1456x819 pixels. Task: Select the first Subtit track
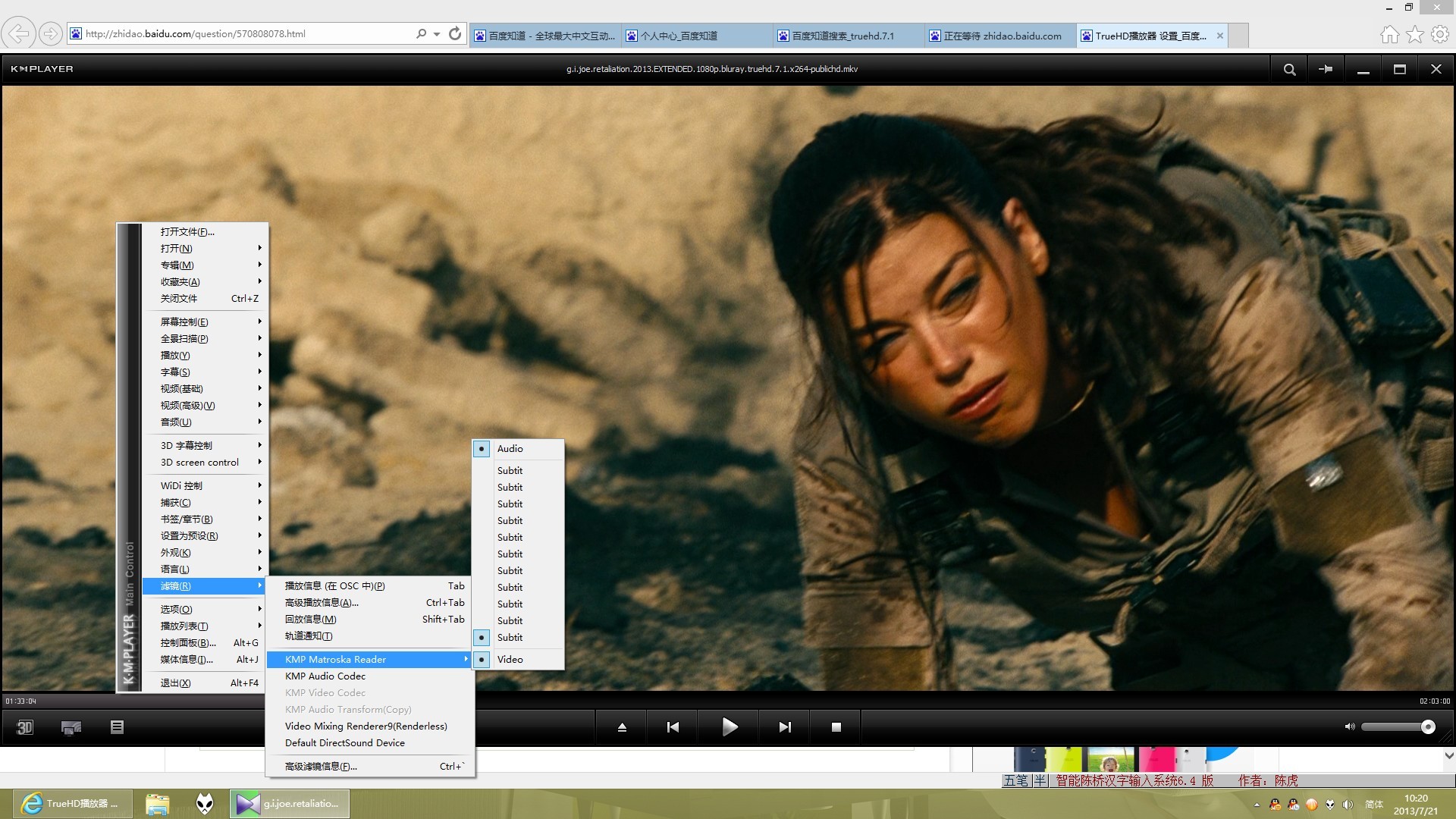click(x=518, y=471)
